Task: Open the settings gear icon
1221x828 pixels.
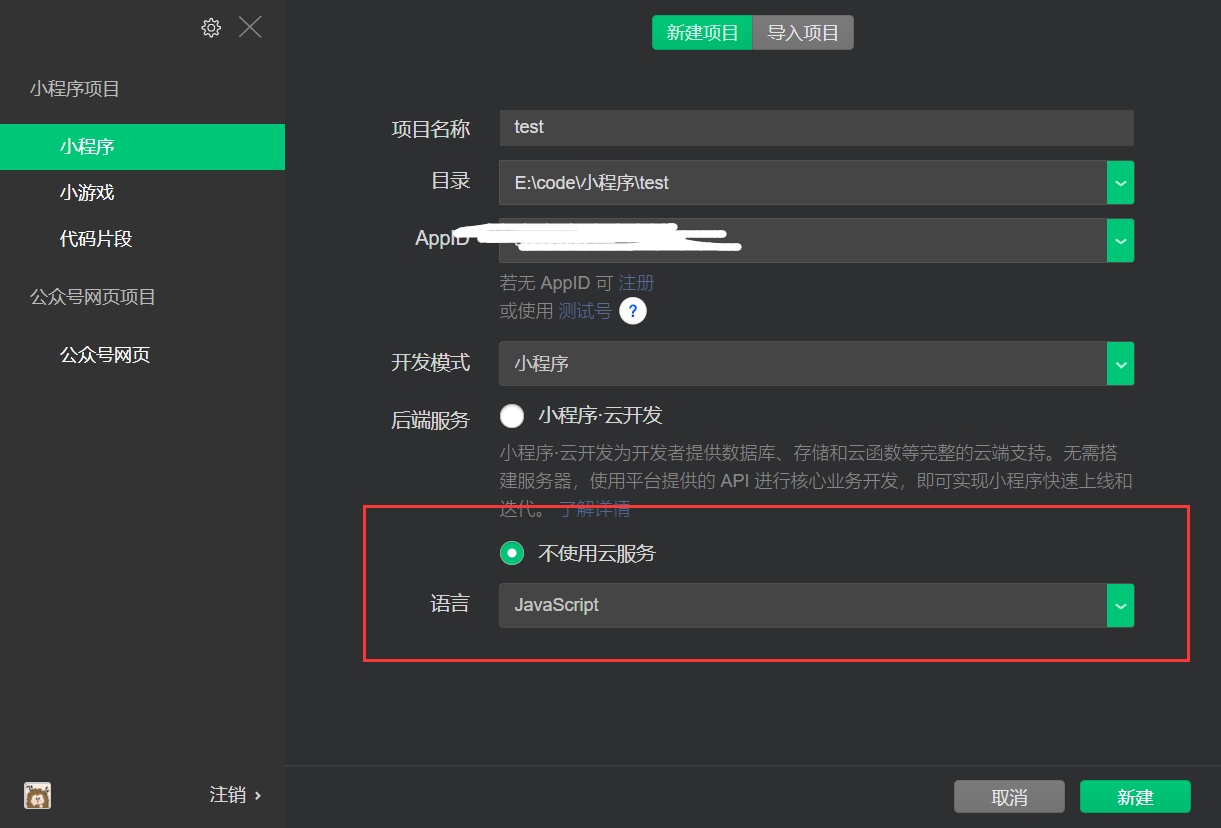Action: click(x=211, y=27)
